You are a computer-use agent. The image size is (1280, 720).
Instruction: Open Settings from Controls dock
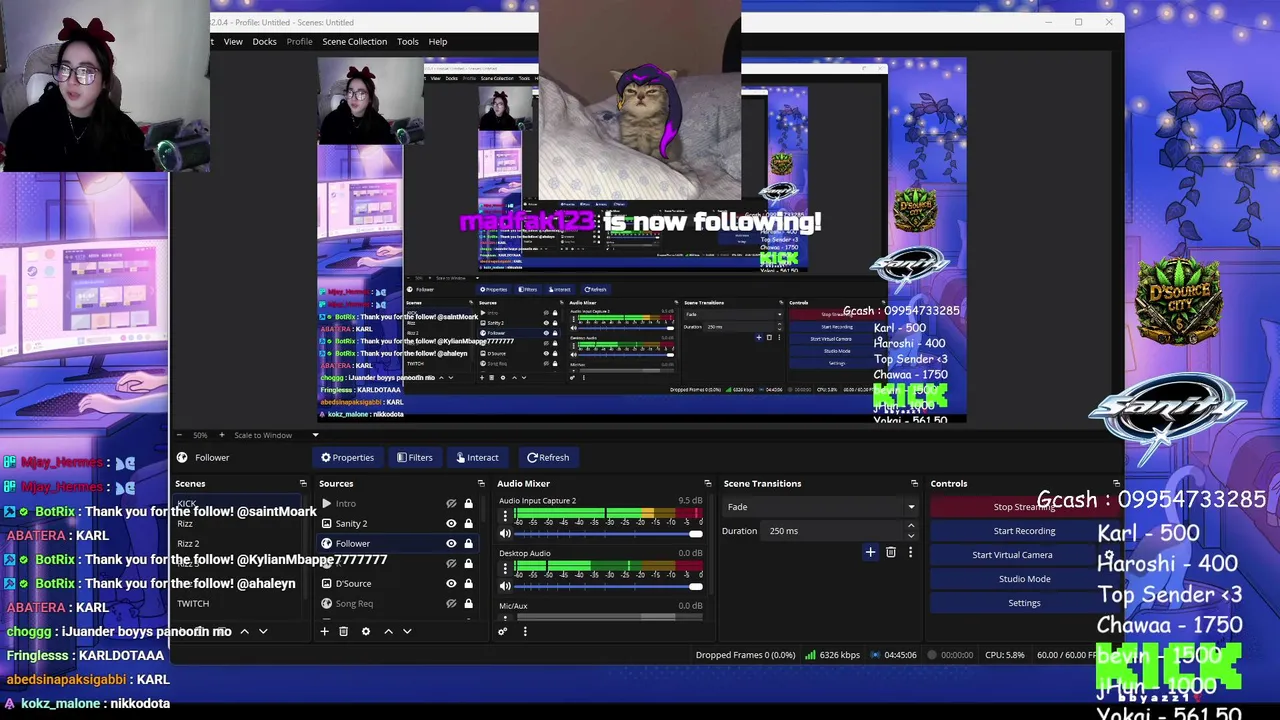click(1024, 603)
